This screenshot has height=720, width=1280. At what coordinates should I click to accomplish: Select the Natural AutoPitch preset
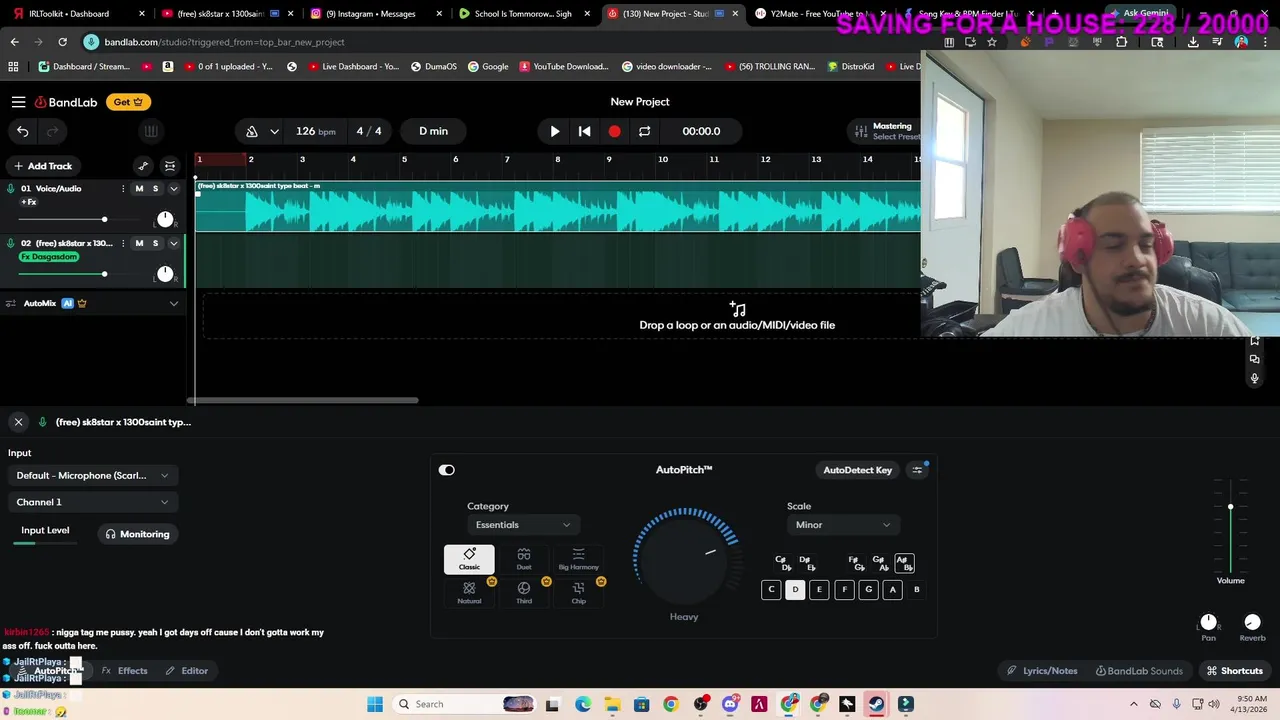[469, 593]
